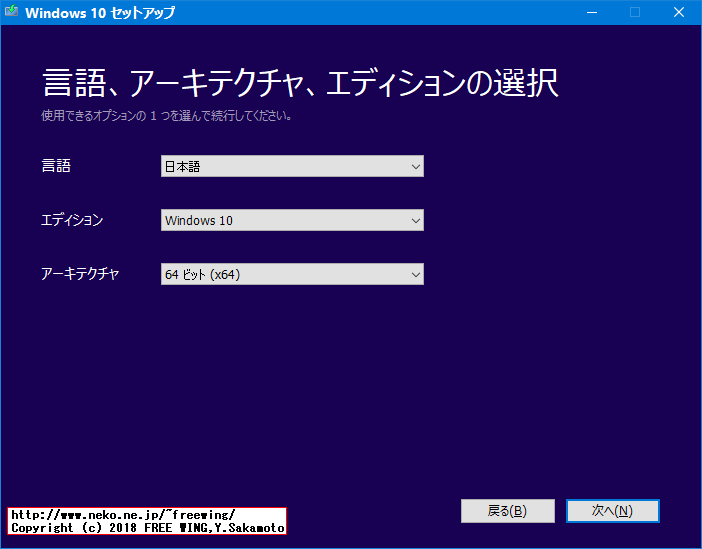702x549 pixels.
Task: Click the text 使用できるオプションの 1 つを選んで続行してください。
Action: 167,116
